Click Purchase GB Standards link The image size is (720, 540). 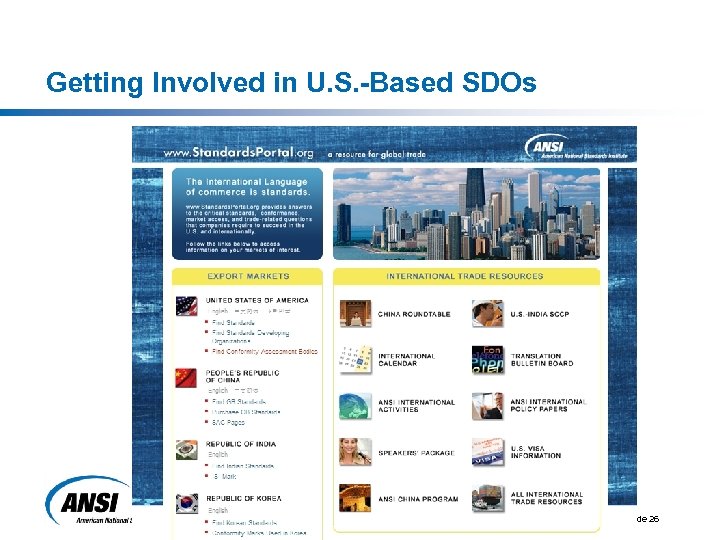tap(246, 412)
